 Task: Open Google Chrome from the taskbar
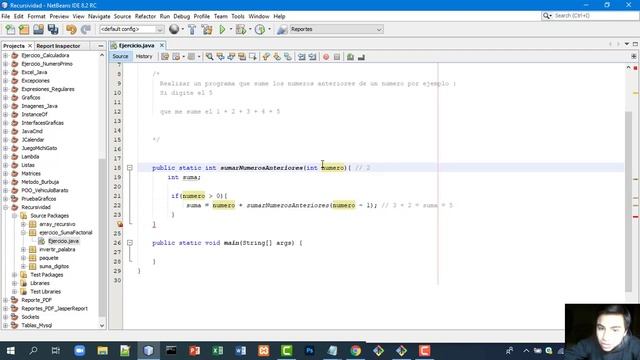(356, 351)
